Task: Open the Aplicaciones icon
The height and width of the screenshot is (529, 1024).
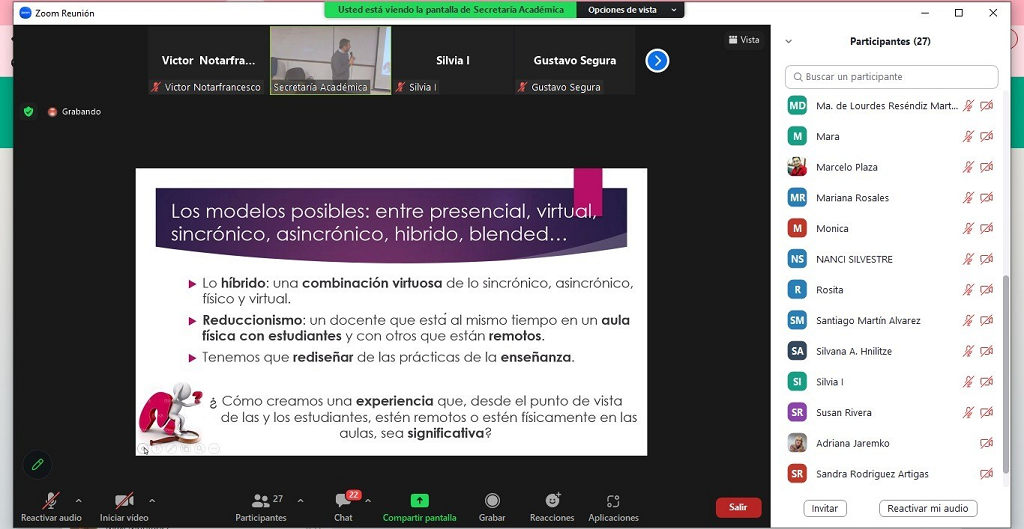Action: [613, 501]
